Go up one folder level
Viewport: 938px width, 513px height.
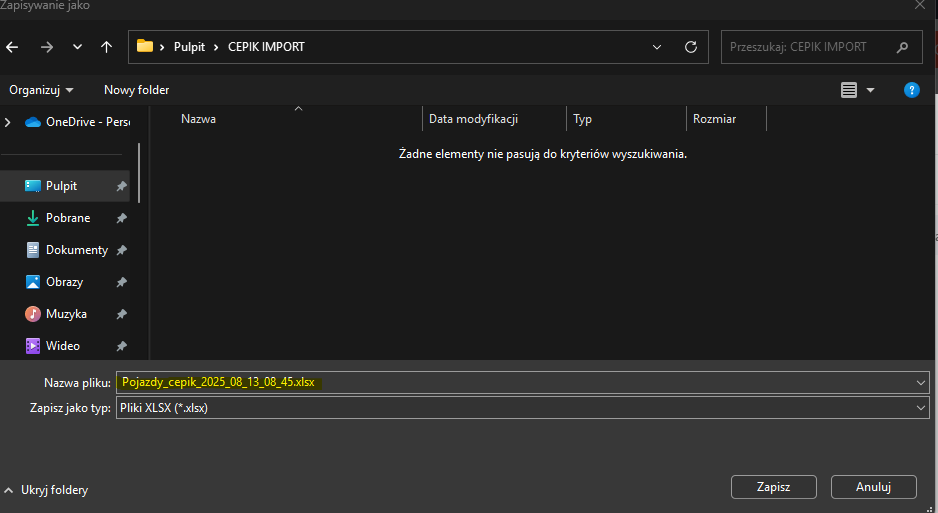tap(106, 47)
